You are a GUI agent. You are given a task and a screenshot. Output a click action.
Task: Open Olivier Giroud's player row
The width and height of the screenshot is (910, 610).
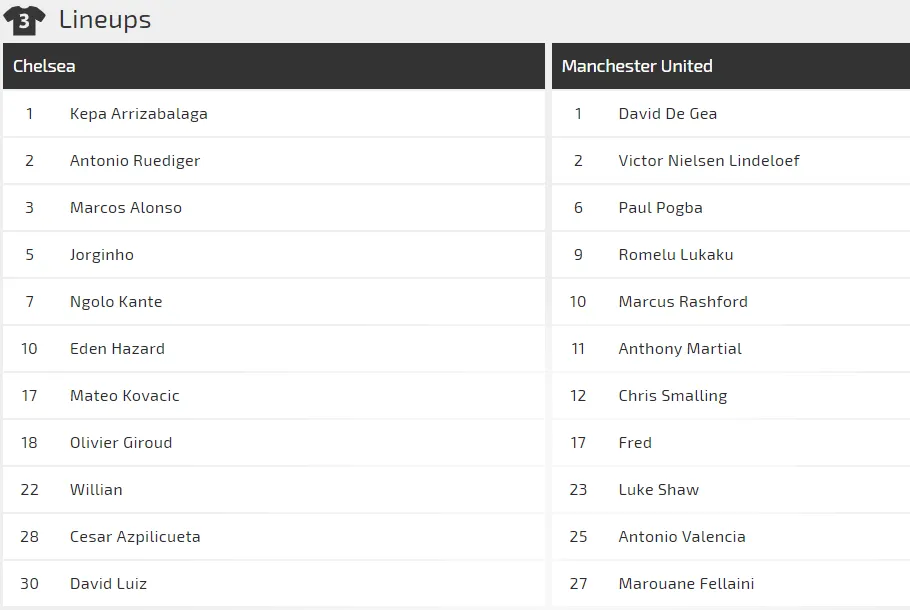pos(121,443)
